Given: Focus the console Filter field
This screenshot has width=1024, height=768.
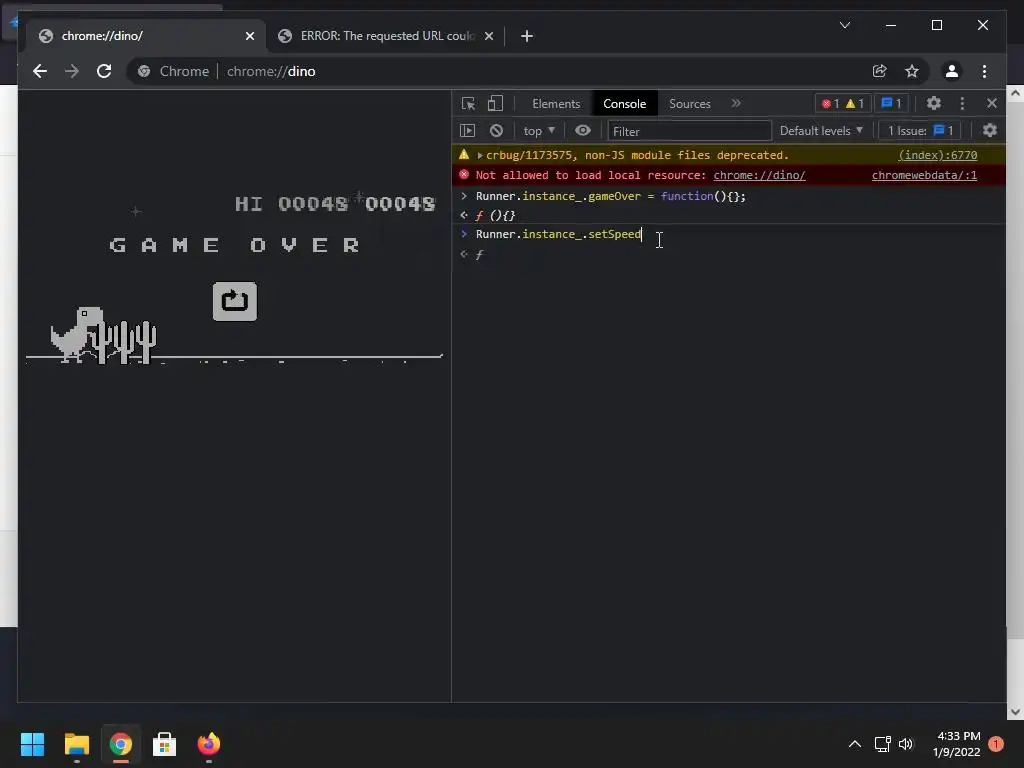Looking at the screenshot, I should [689, 131].
